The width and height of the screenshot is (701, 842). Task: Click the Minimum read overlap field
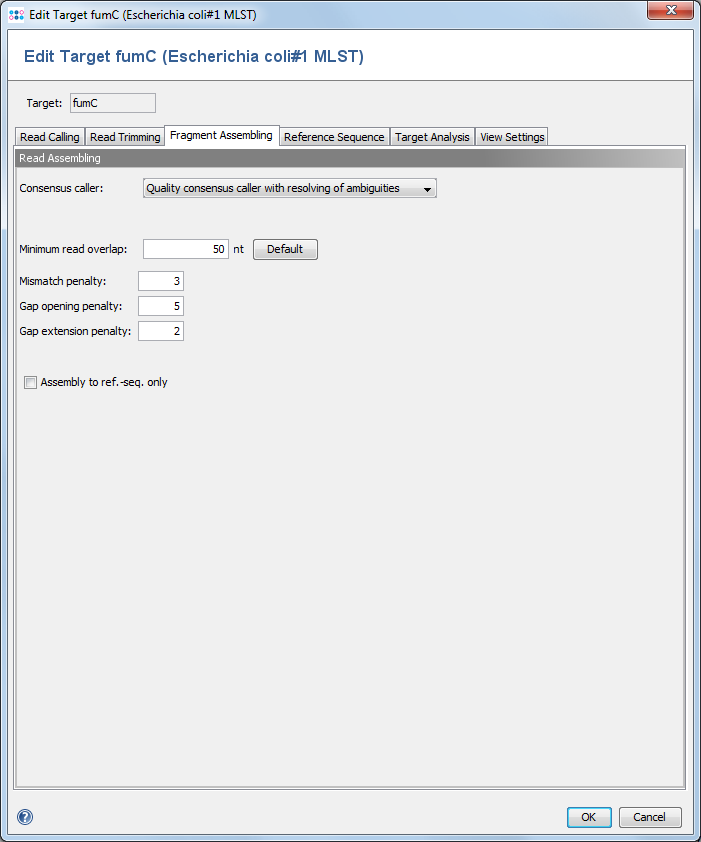click(186, 249)
